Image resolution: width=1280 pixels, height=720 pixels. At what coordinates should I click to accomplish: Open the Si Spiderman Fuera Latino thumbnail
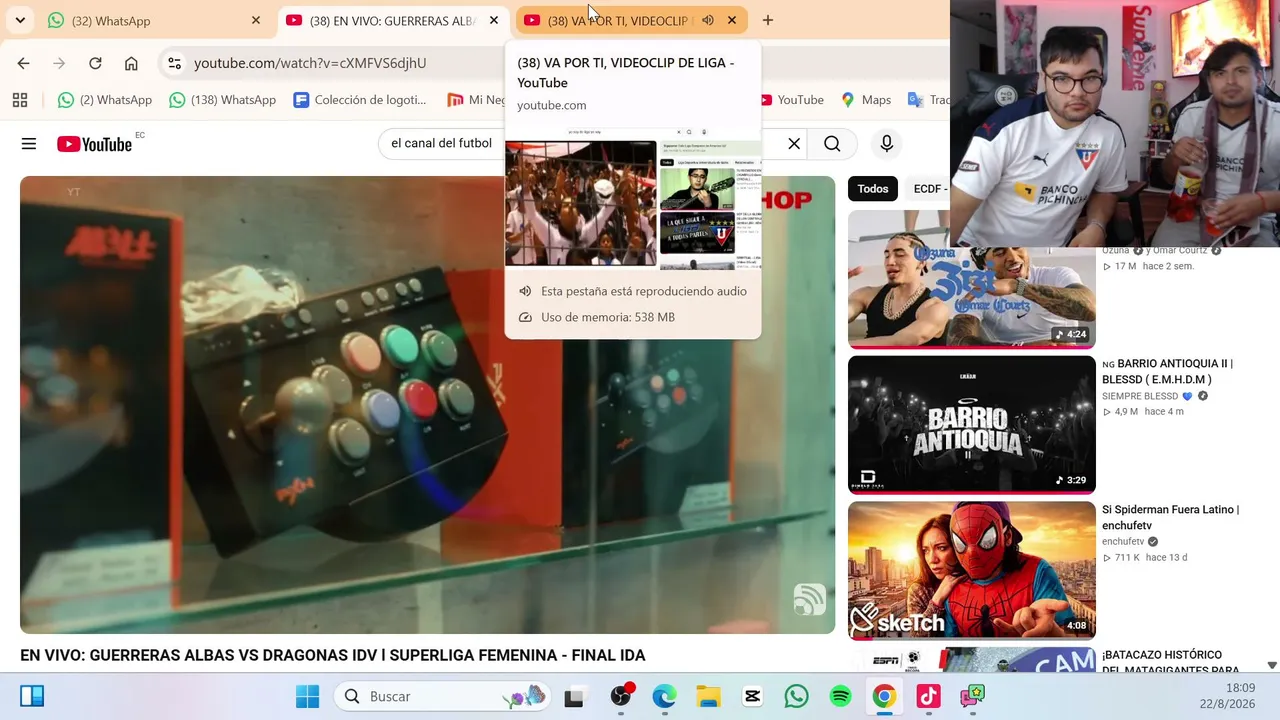(x=972, y=570)
